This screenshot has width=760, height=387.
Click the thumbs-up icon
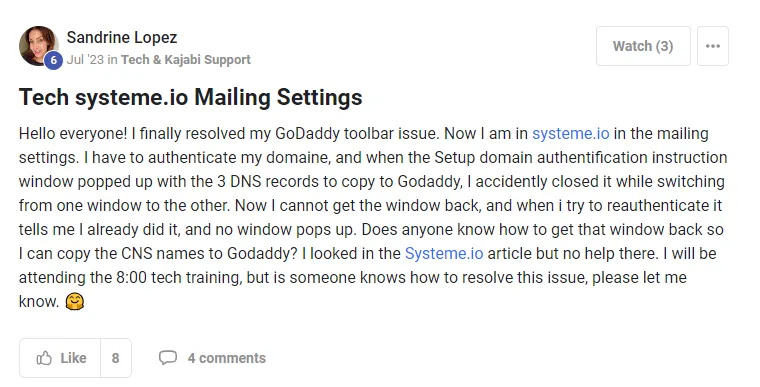44,358
